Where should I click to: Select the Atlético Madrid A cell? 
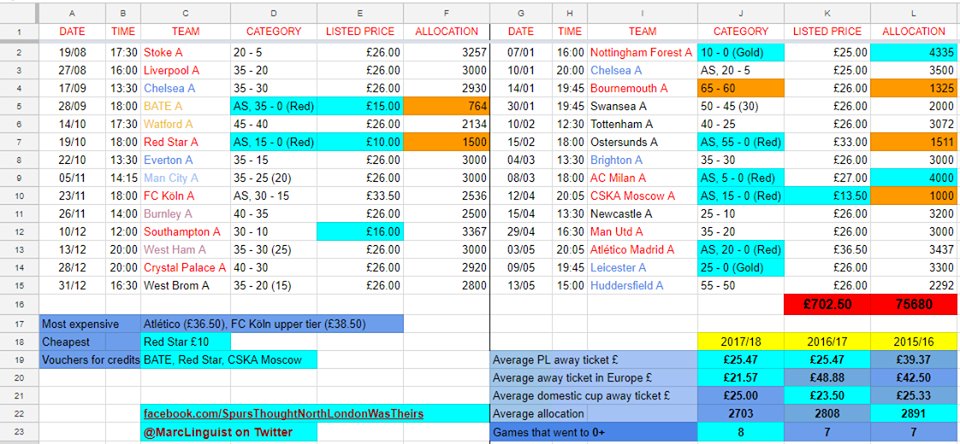click(x=642, y=250)
